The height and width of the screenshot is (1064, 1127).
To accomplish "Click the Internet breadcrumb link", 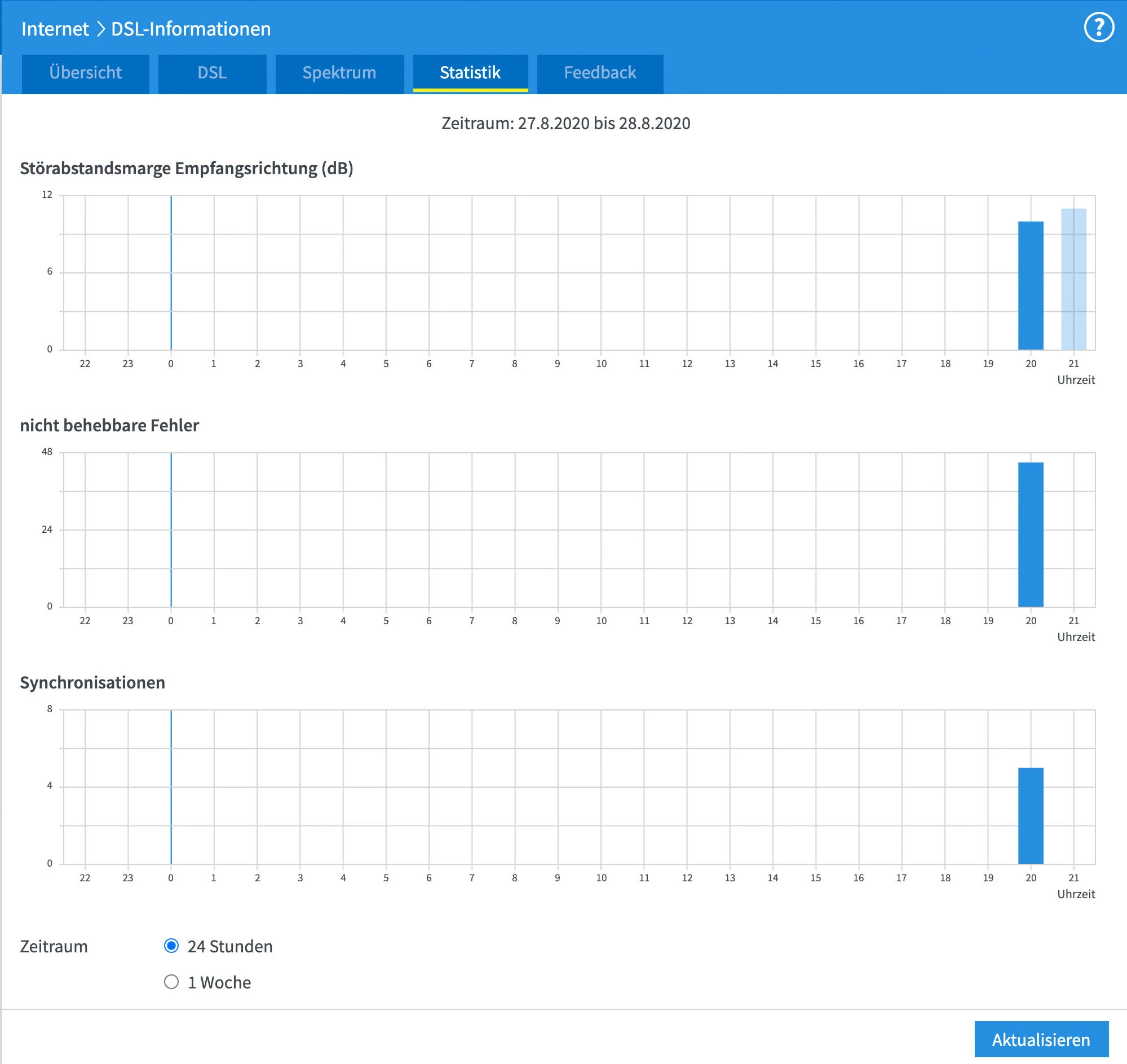I will (x=55, y=29).
